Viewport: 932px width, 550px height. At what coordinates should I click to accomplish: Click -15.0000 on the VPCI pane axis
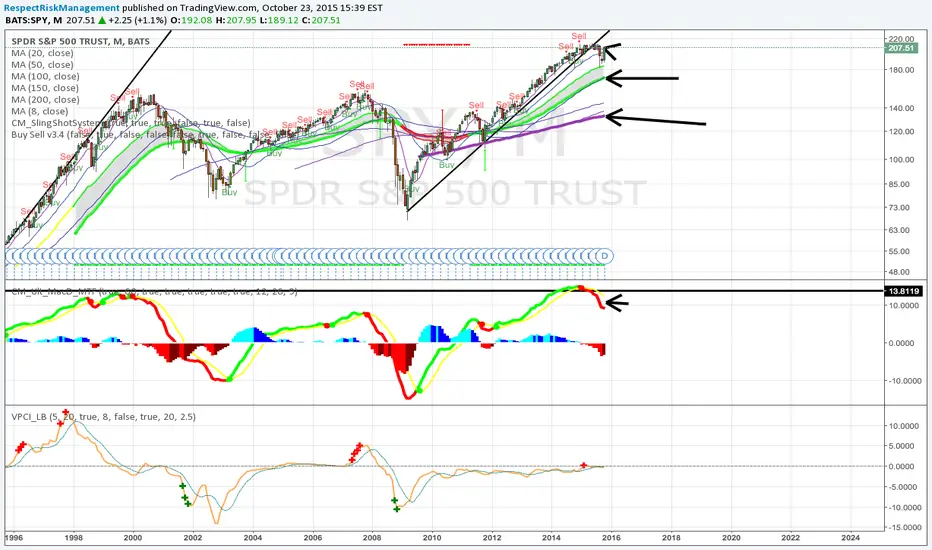[903, 527]
